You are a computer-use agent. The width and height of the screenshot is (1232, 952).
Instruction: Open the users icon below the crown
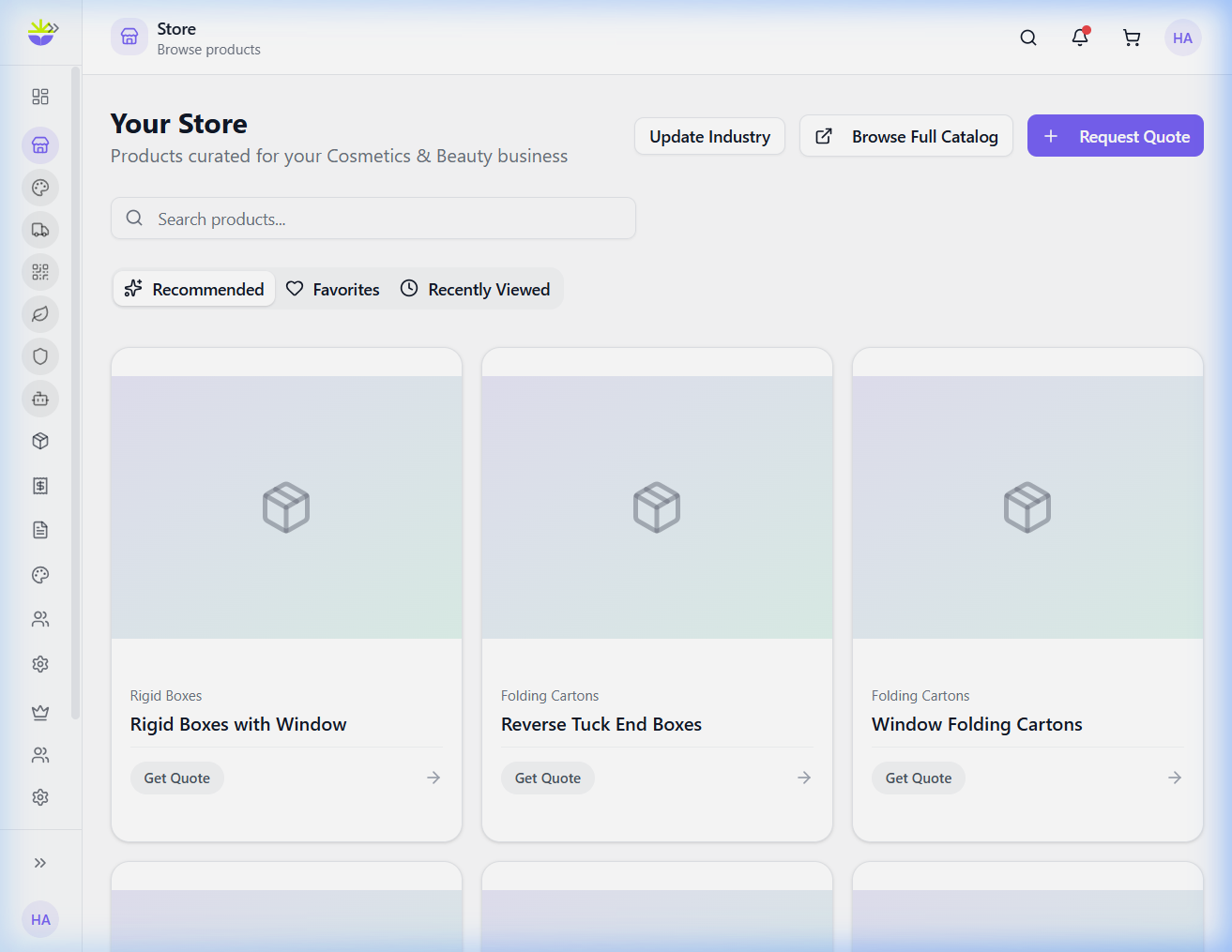coord(40,755)
